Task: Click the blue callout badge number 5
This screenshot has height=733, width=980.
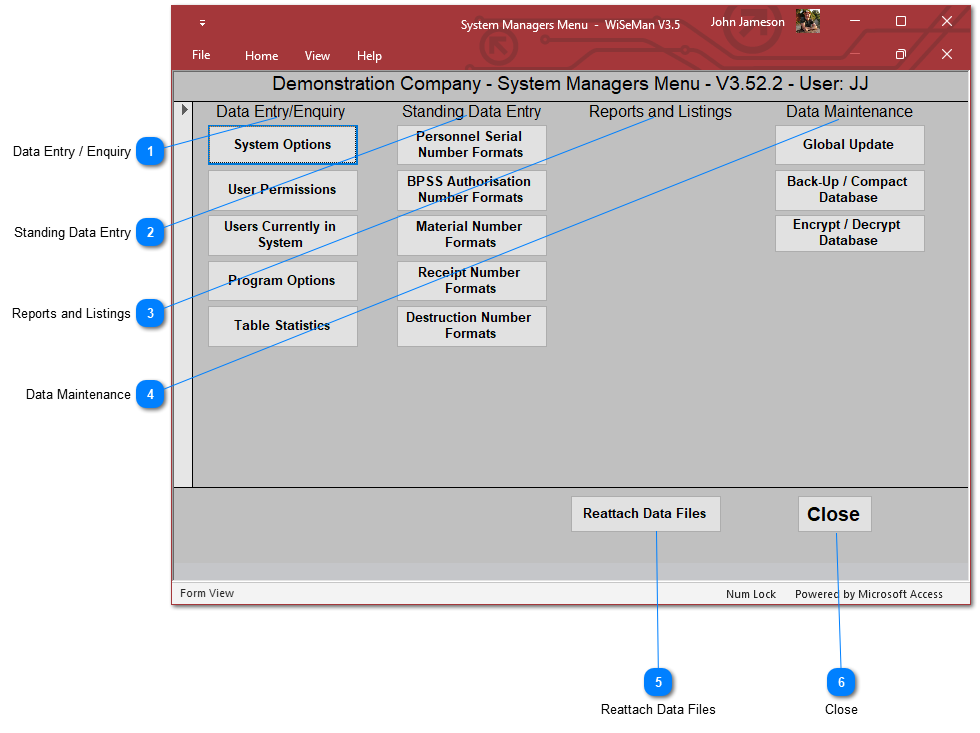Action: click(658, 682)
